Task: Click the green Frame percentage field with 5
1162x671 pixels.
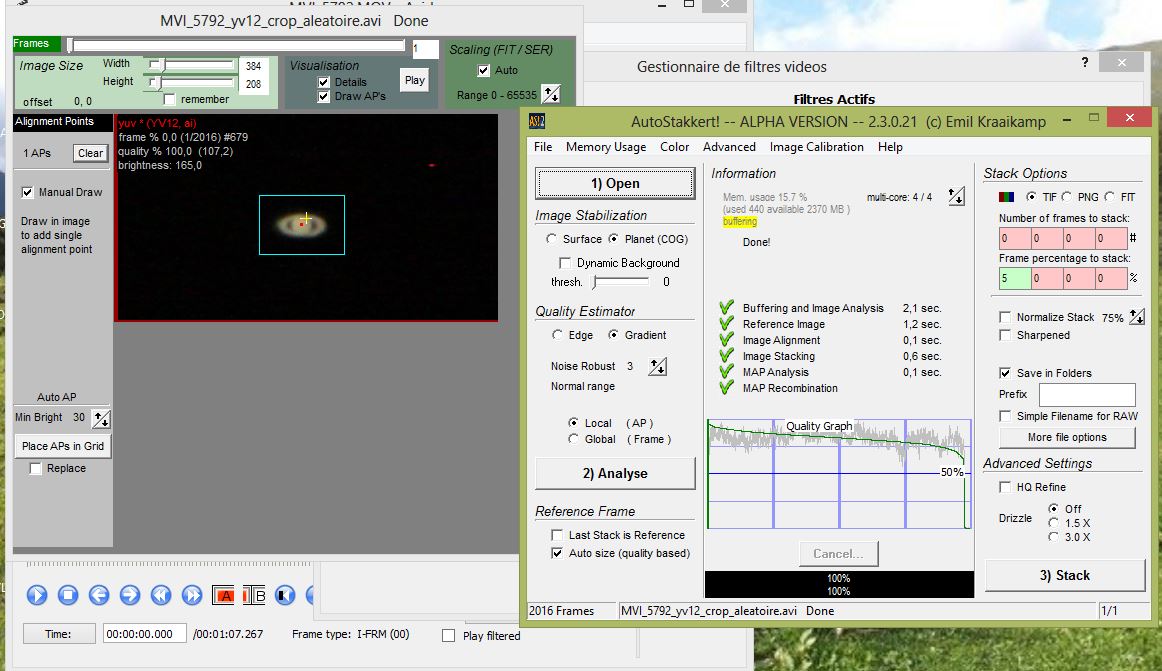Action: (x=1015, y=279)
